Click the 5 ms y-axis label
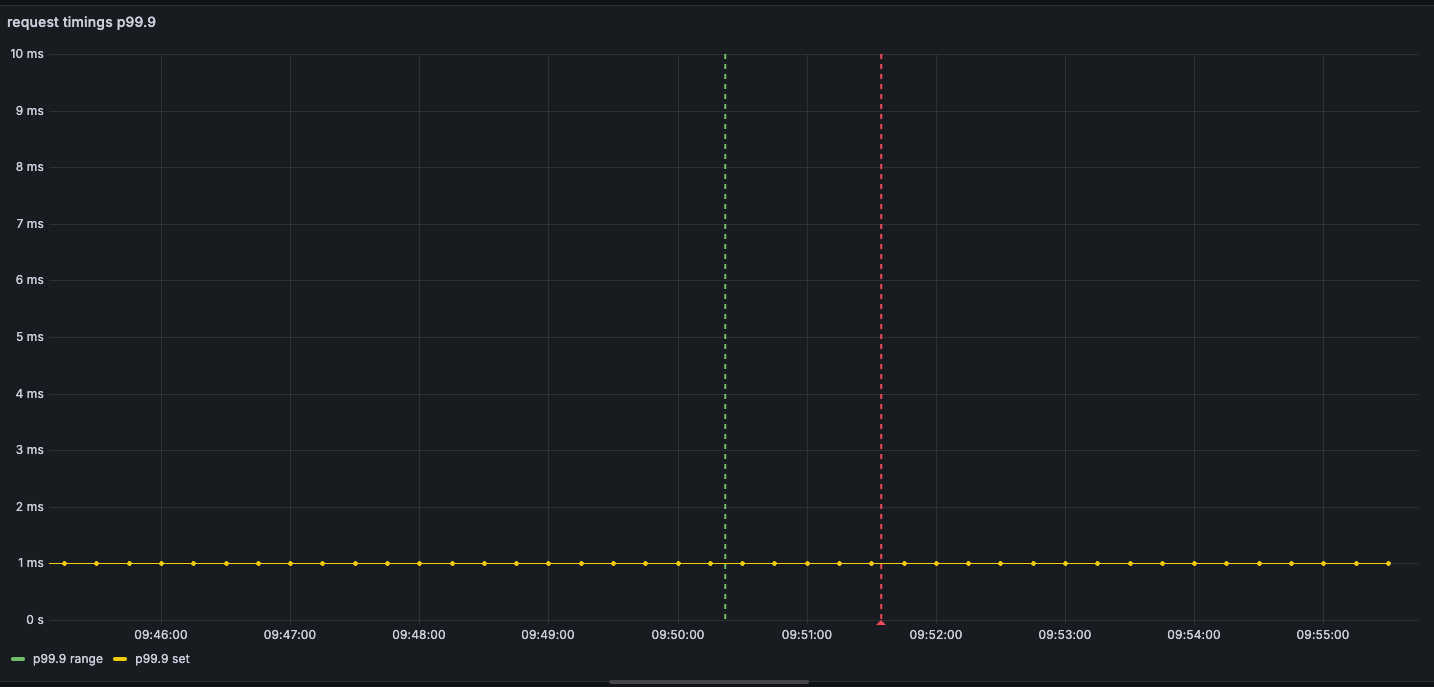Image resolution: width=1434 pixels, height=687 pixels. (30, 337)
